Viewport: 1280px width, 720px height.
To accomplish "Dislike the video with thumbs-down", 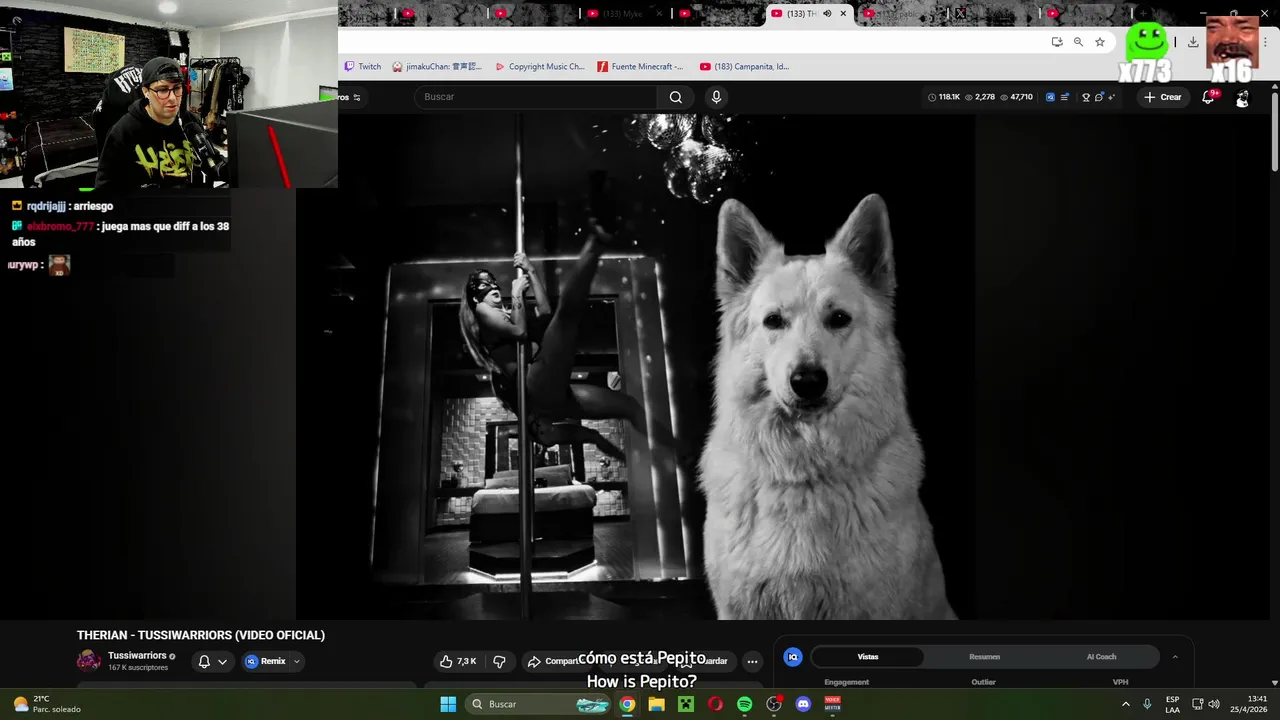I will click(x=499, y=661).
